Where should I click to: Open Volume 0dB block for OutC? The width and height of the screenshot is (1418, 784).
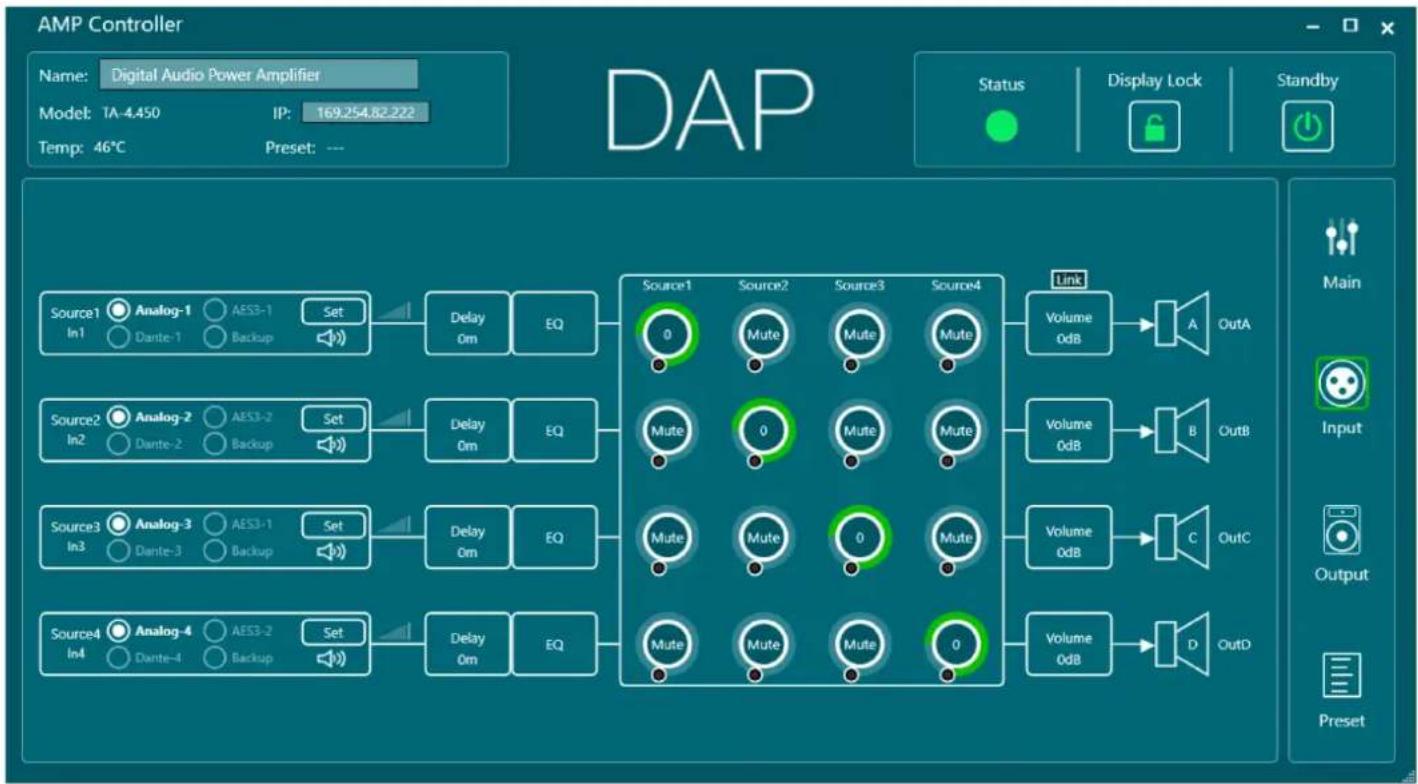coord(1068,537)
